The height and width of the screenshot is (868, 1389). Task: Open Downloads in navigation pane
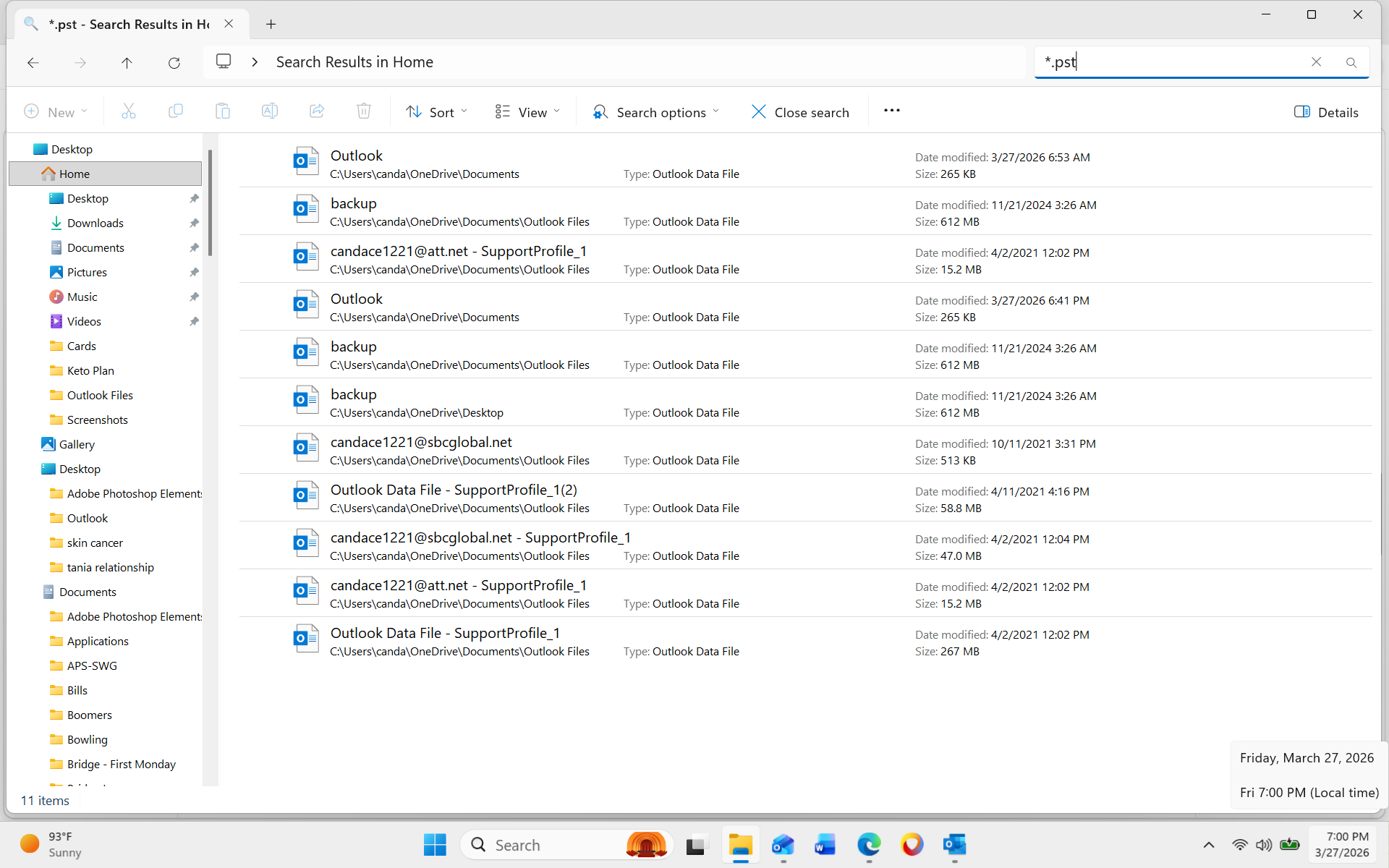point(95,223)
